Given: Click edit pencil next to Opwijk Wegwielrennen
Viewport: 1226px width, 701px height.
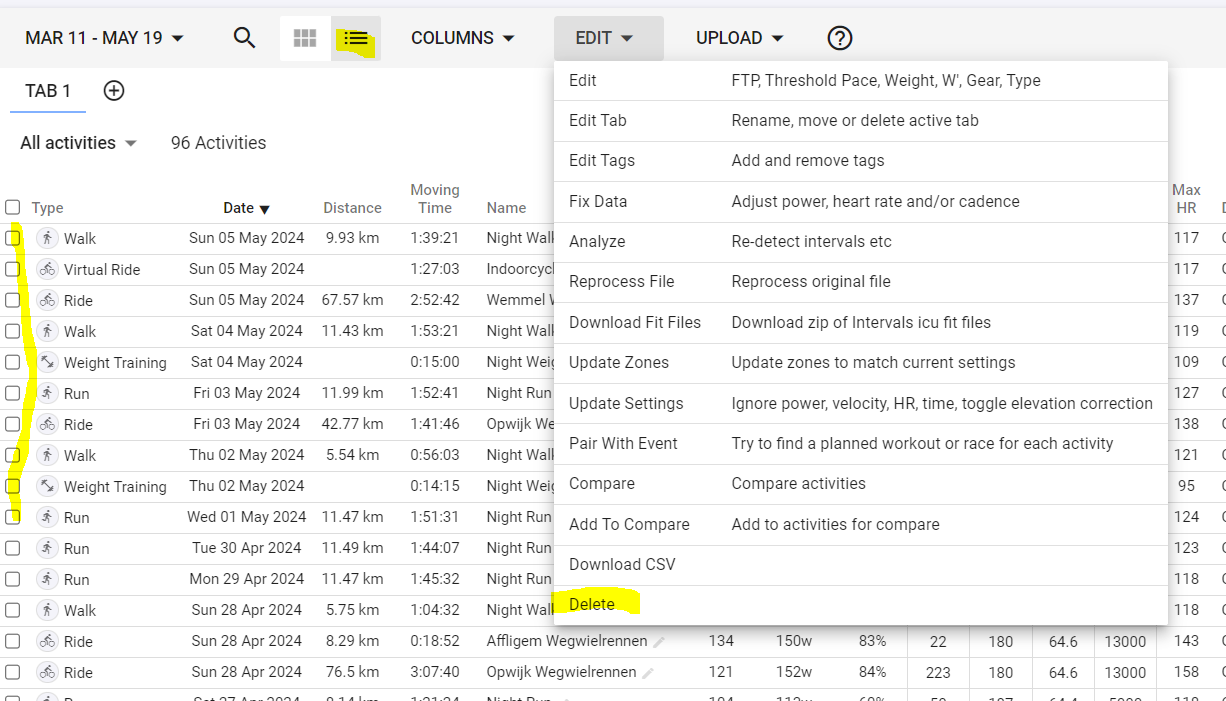Looking at the screenshot, I should tap(648, 673).
